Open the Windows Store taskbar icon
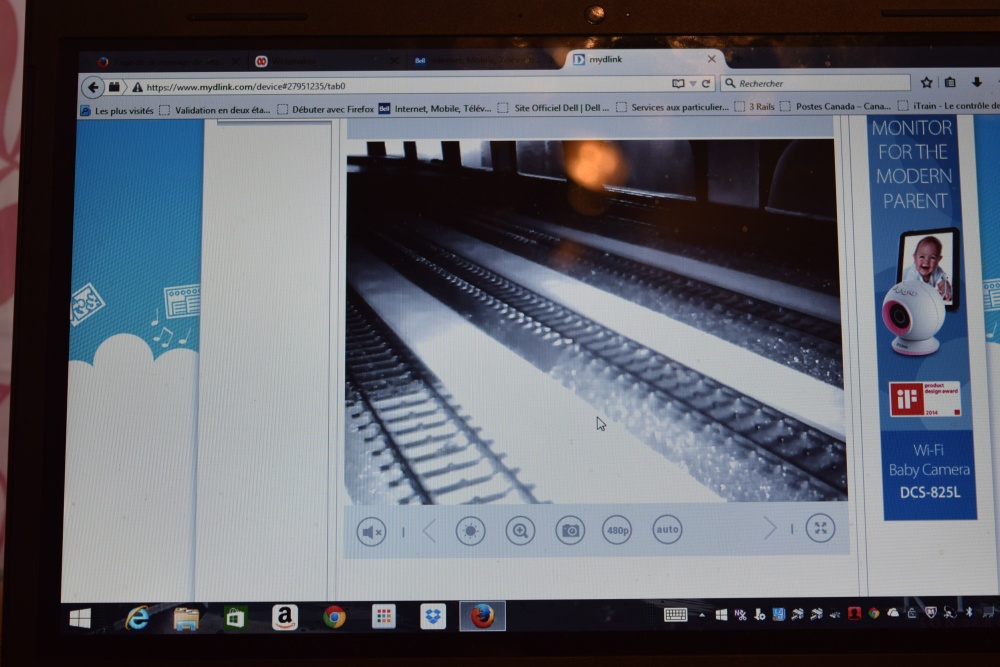Viewport: 1000px width, 667px height. pyautogui.click(x=235, y=617)
